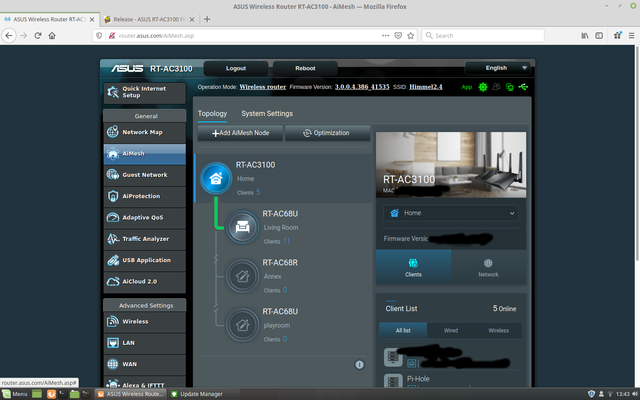Image resolution: width=640 pixels, height=400 pixels.
Task: Open SSID Himmel2.4 link
Action: point(426,87)
